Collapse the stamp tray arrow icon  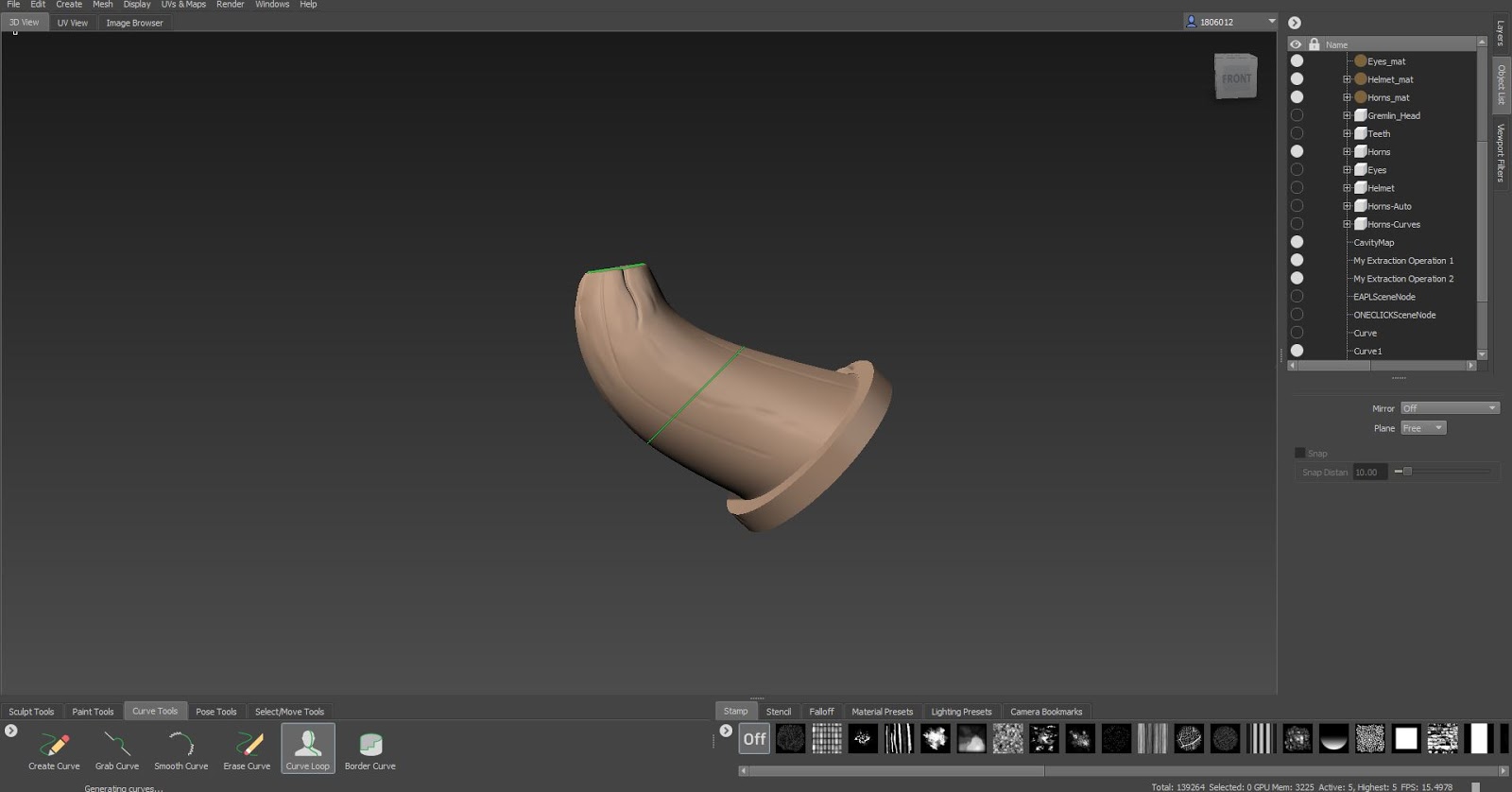[726, 731]
